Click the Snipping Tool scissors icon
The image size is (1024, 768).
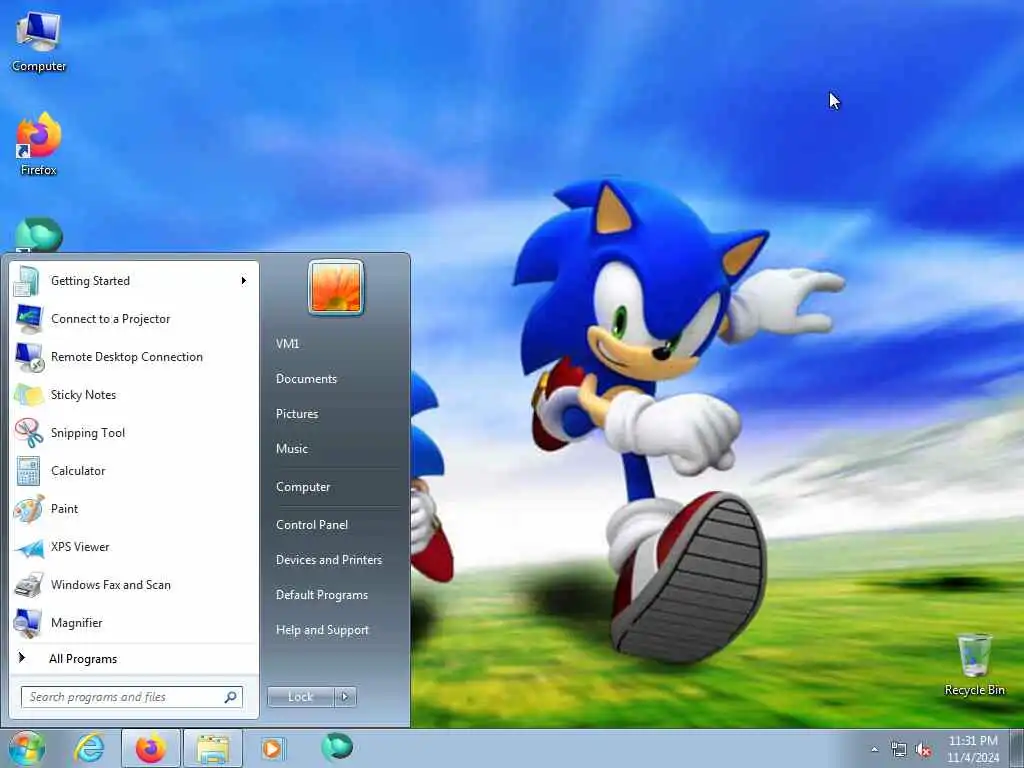[x=28, y=433]
